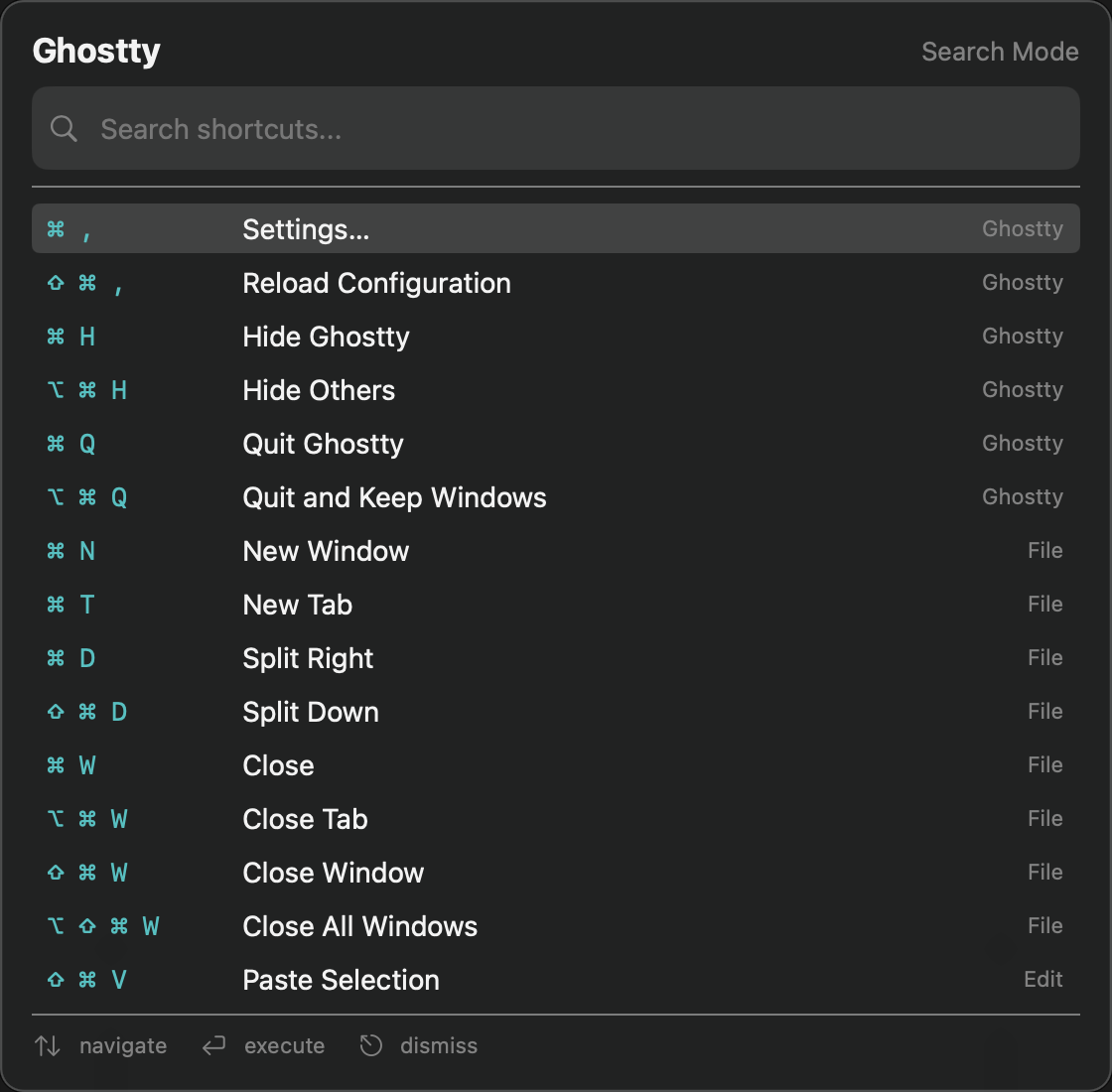Screen dimensions: 1112x1092
Task: Click the circular dismiss icon
Action: pyautogui.click(x=371, y=1046)
